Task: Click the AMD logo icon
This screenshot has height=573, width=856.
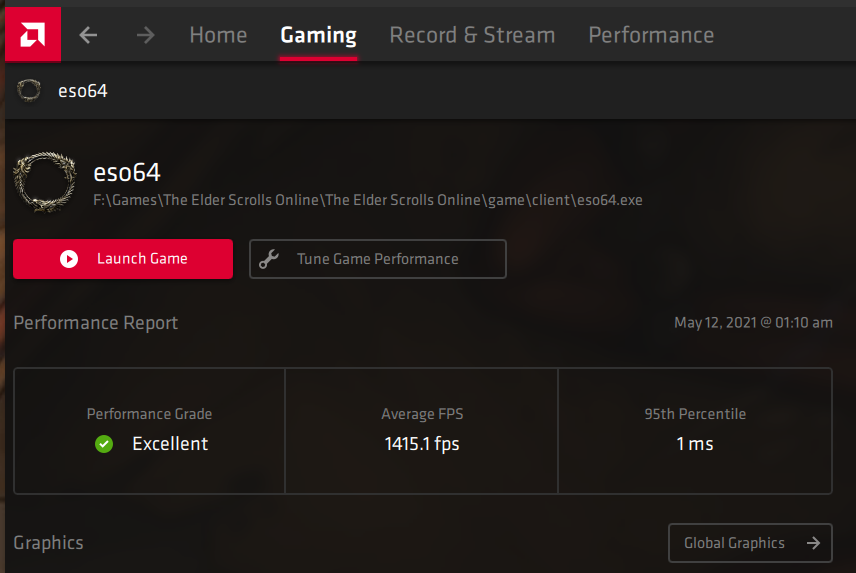Action: click(33, 35)
